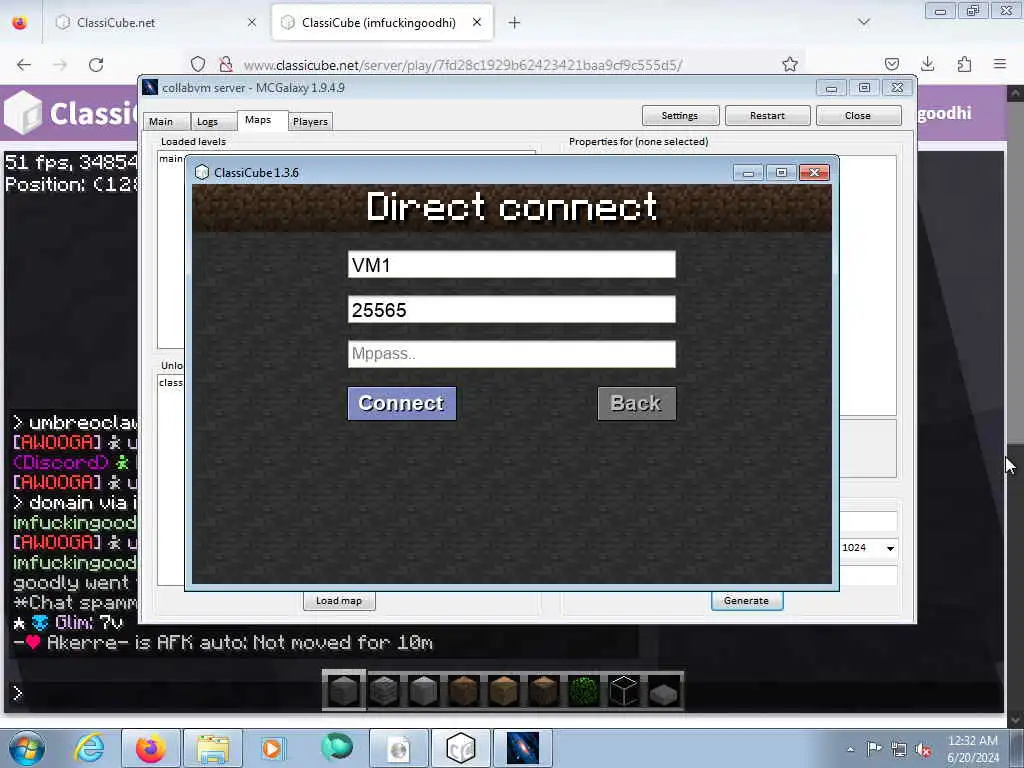The image size is (1024, 768).
Task: Open Windows Media Player from taskbar
Action: [272, 748]
